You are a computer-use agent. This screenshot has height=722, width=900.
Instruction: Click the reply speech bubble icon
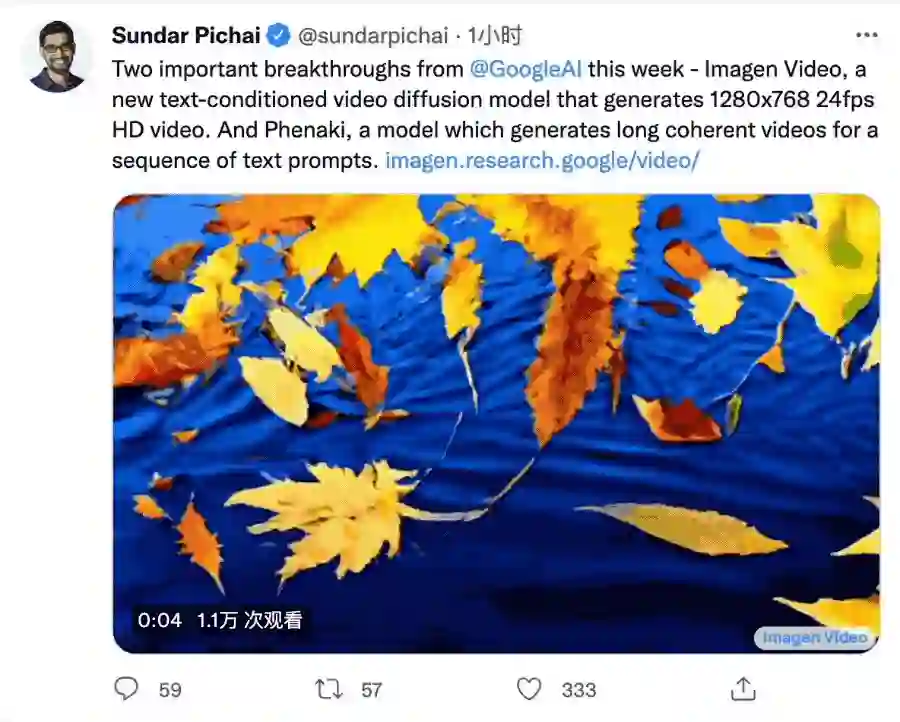tap(126, 689)
